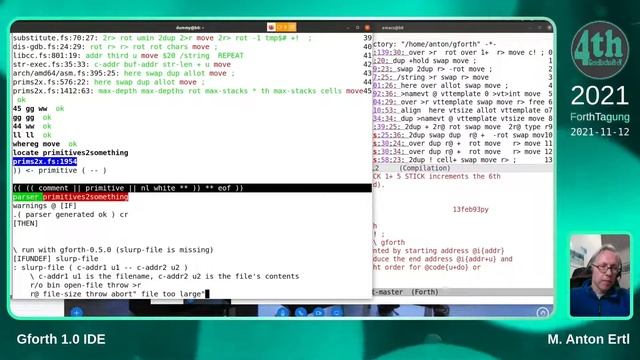The image size is (640, 360).
Task: Click 'libcc.fs:801:19:' result line
Action: pos(128,56)
